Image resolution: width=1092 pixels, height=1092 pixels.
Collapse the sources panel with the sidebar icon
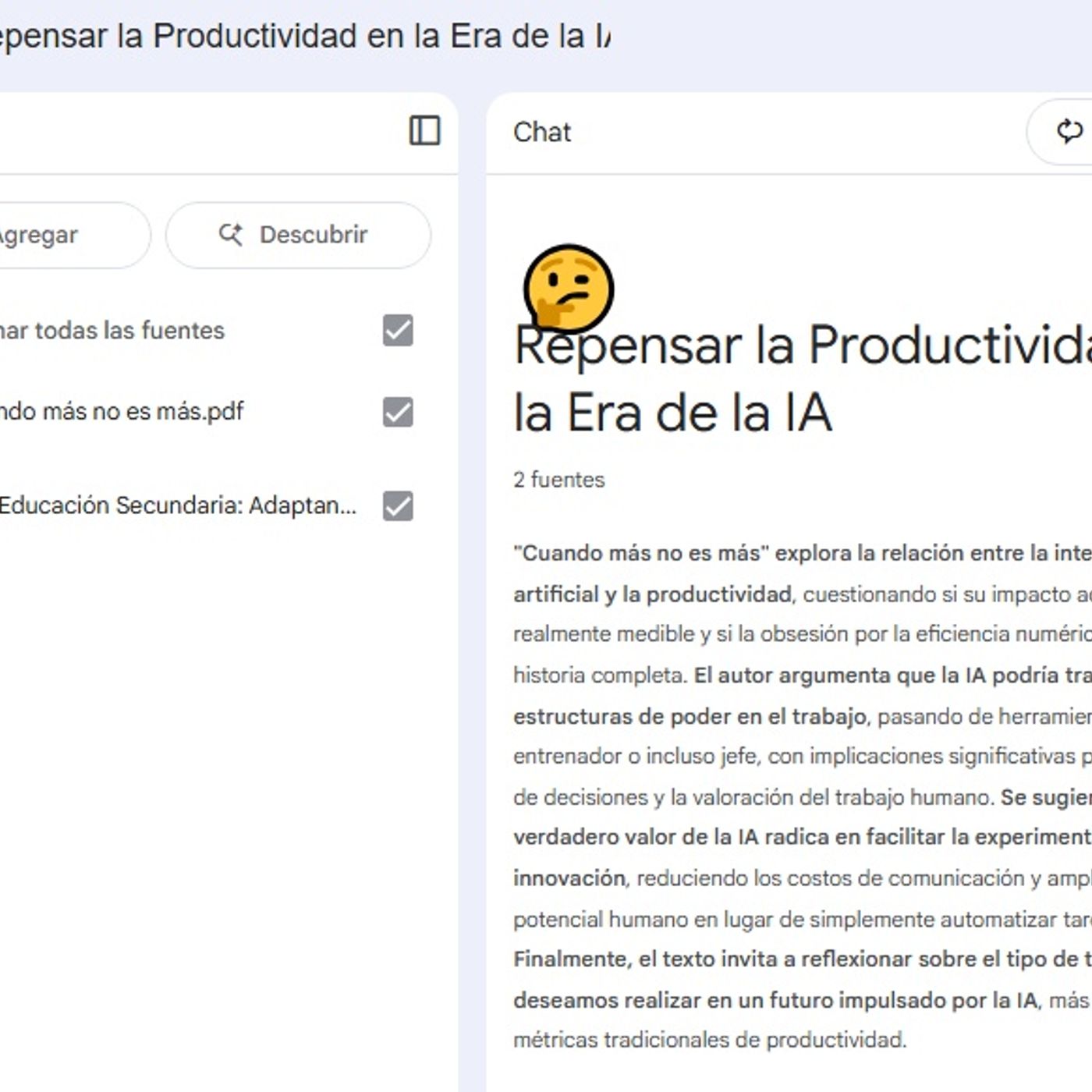pos(424,131)
